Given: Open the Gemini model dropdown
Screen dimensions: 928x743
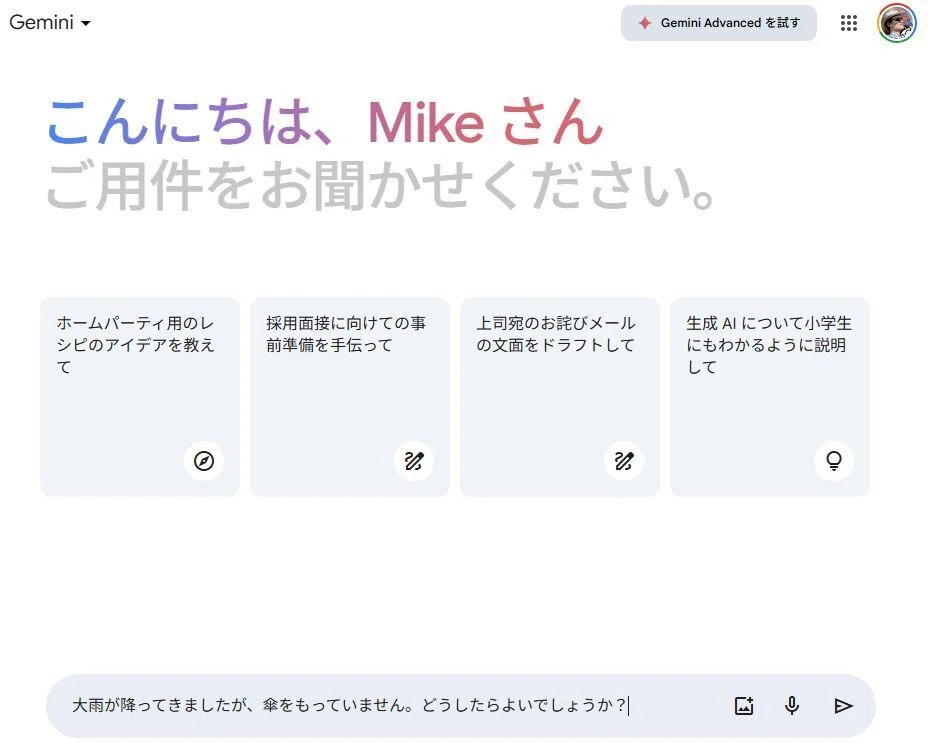Looking at the screenshot, I should click(50, 22).
